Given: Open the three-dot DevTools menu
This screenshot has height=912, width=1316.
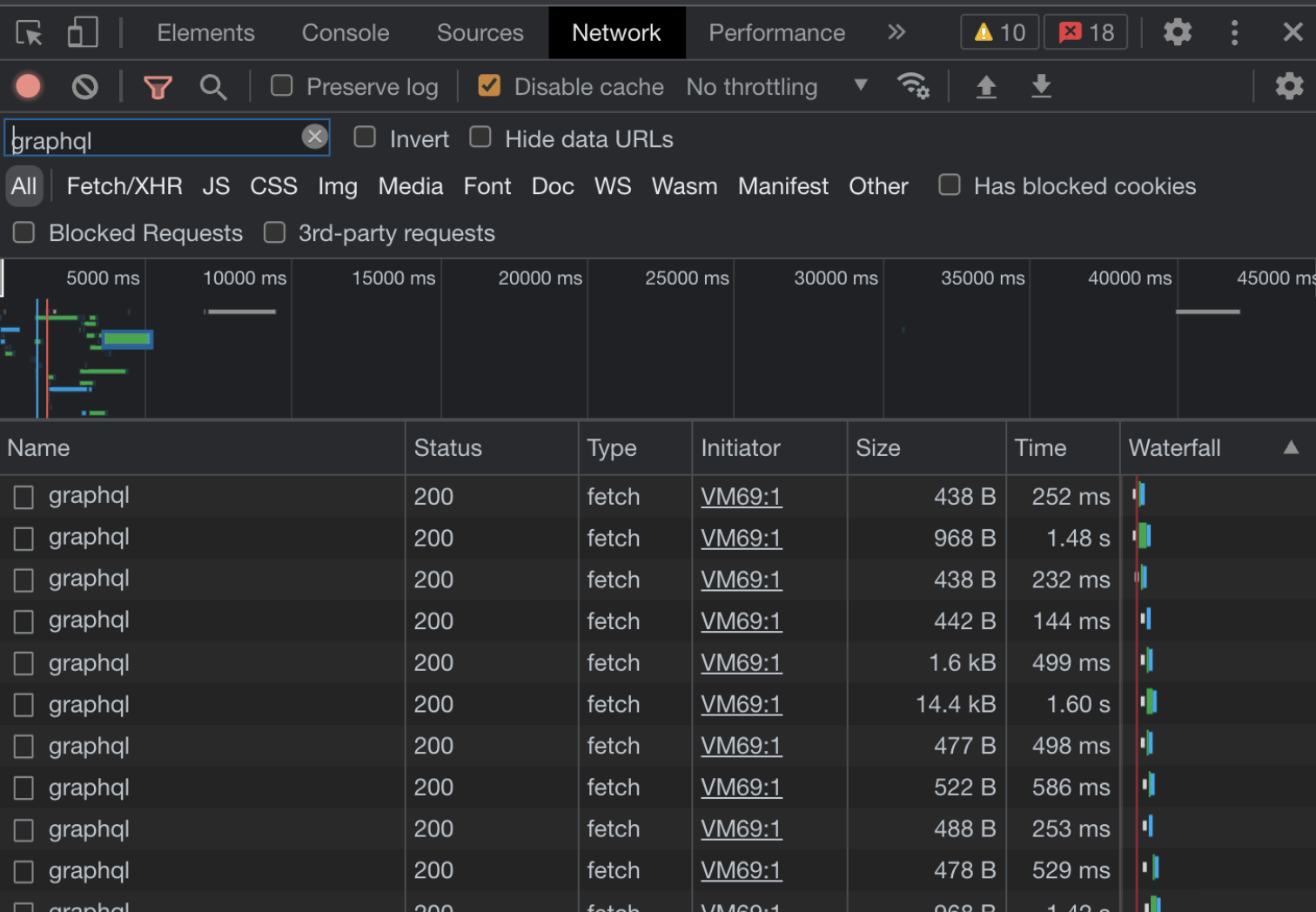Looking at the screenshot, I should (1234, 33).
